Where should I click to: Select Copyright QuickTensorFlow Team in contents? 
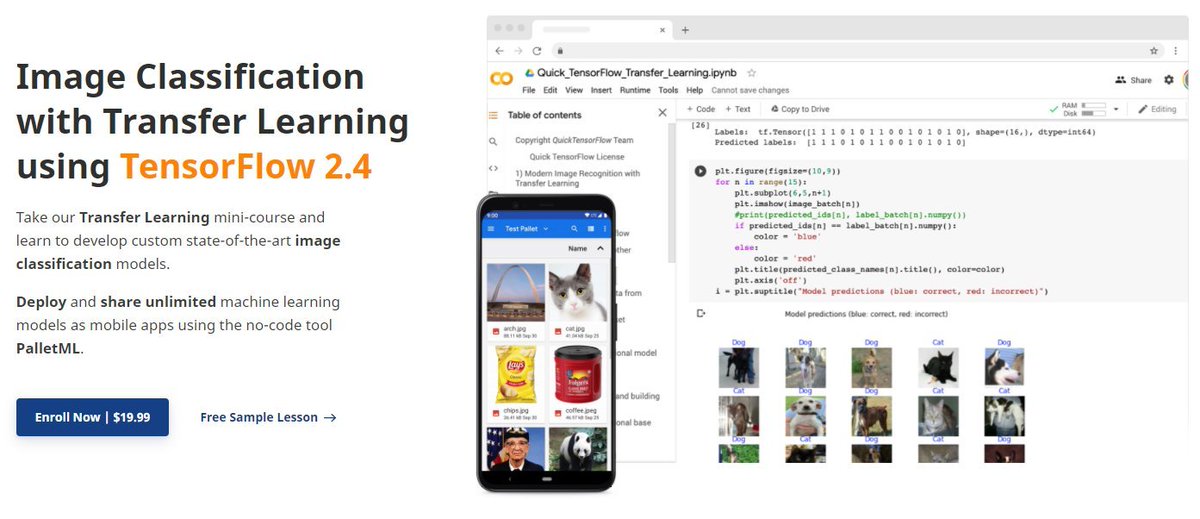574,140
